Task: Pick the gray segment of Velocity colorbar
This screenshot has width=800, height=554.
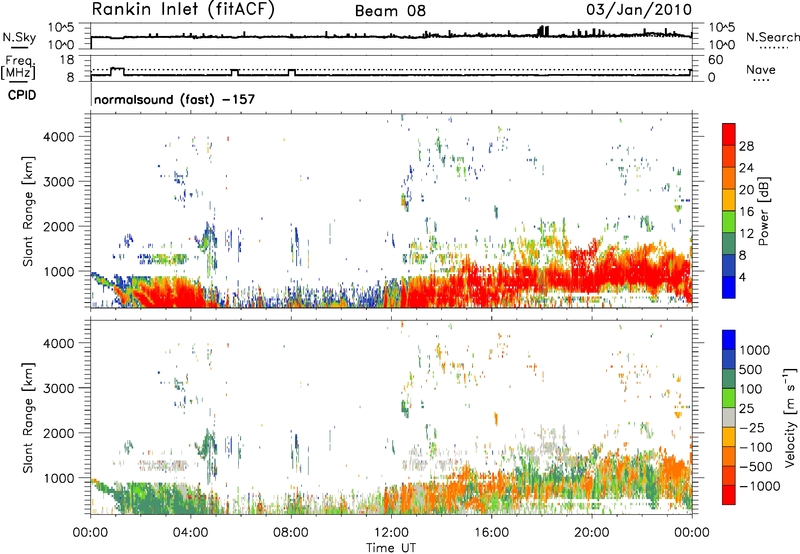Action: 729,417
